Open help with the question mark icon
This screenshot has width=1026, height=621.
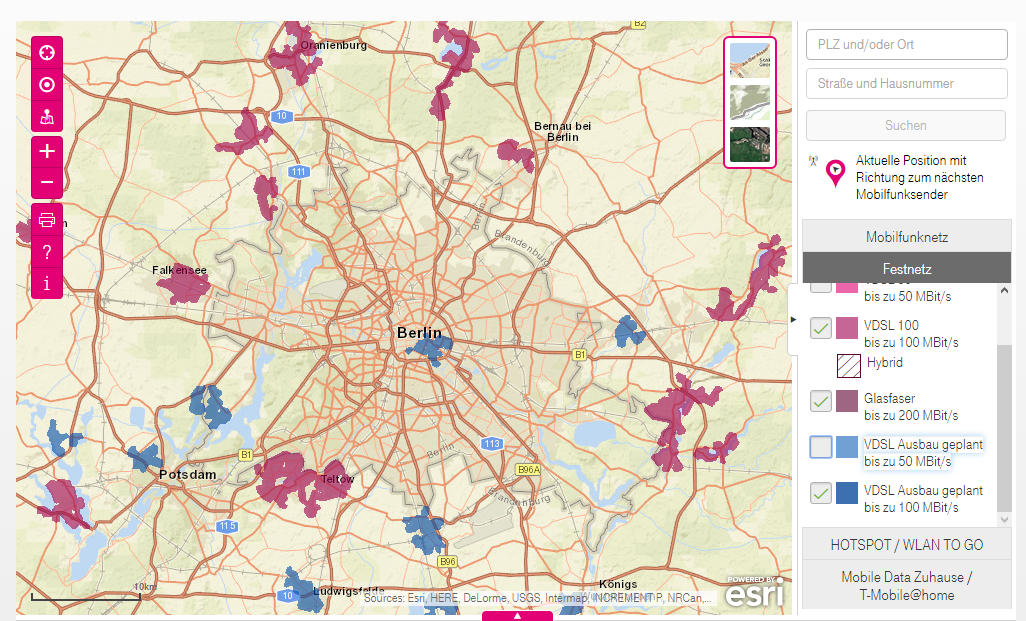tap(47, 252)
